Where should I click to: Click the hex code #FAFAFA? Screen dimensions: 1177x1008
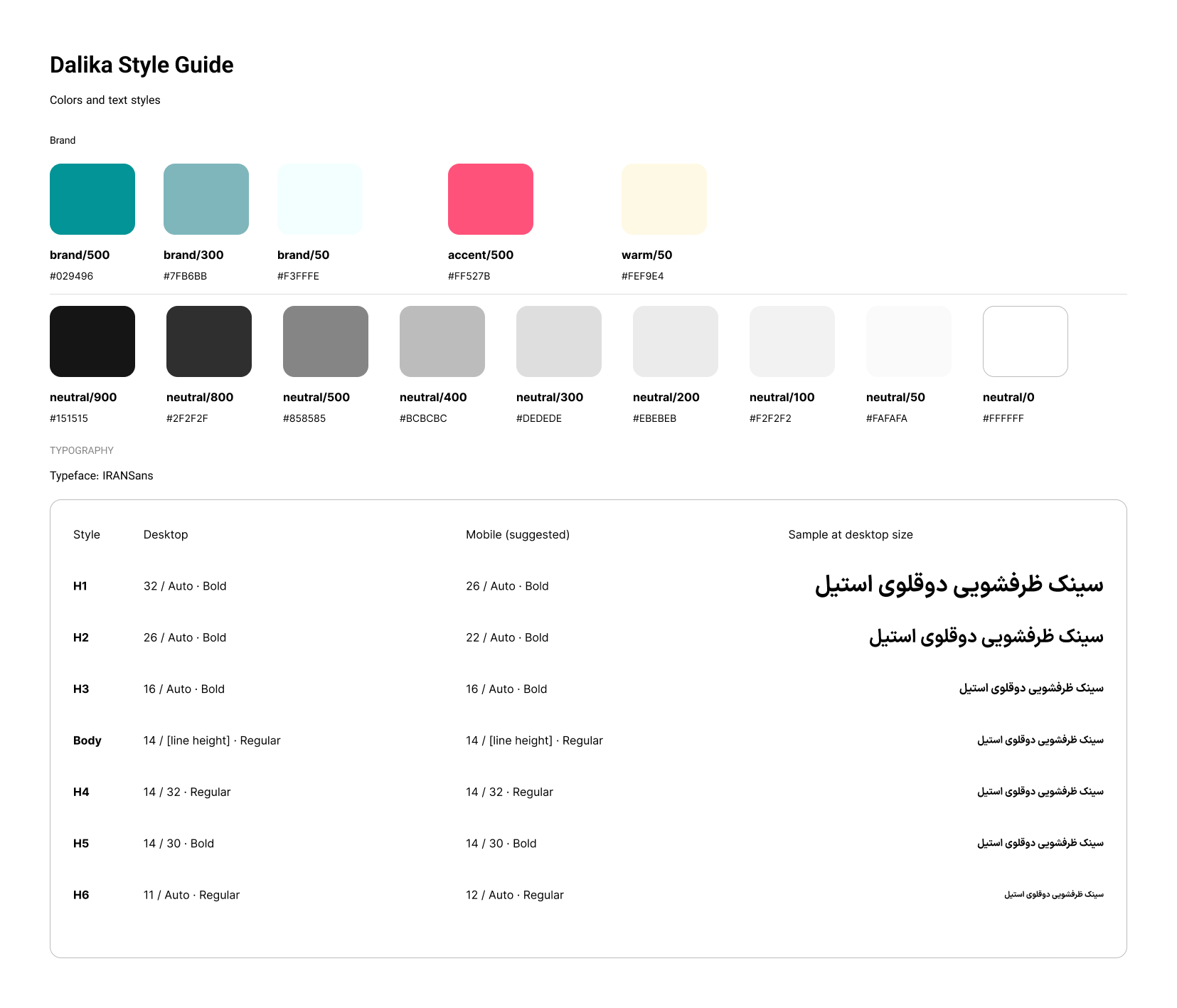[887, 418]
